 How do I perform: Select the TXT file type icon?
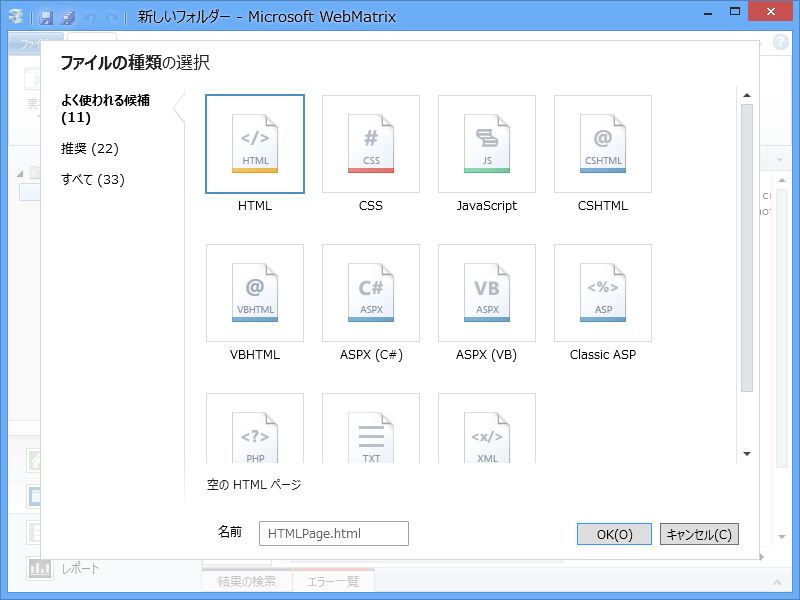point(371,428)
